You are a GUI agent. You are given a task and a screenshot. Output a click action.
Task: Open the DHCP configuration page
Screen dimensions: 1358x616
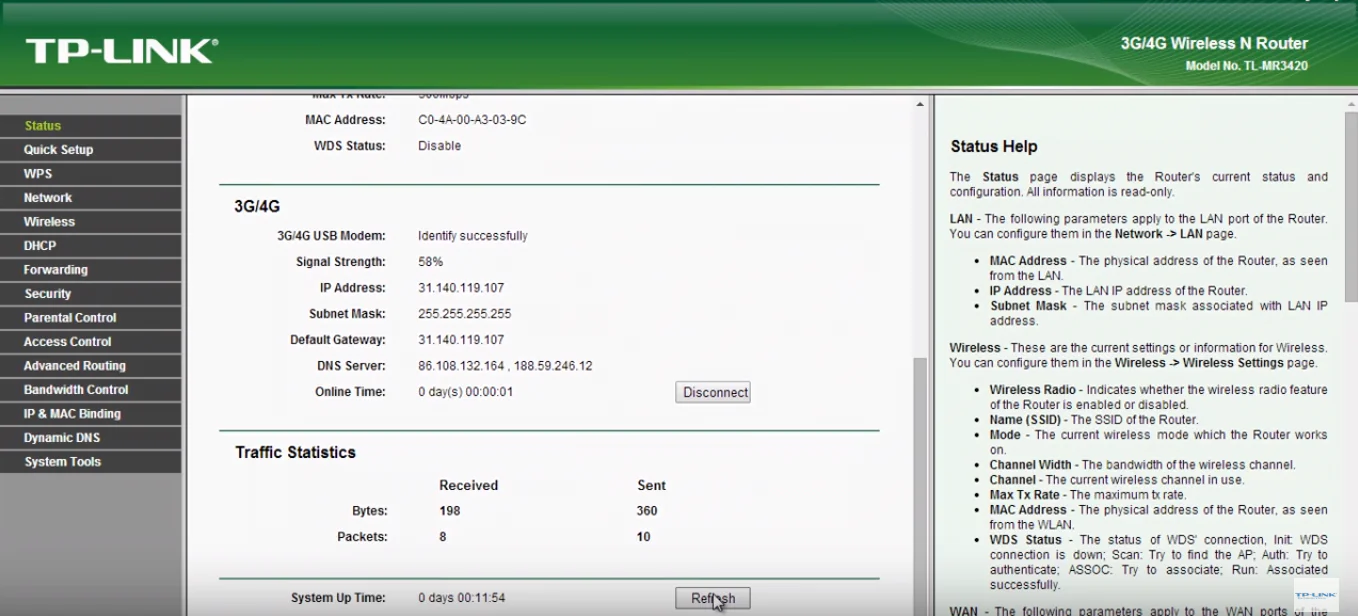tap(39, 245)
